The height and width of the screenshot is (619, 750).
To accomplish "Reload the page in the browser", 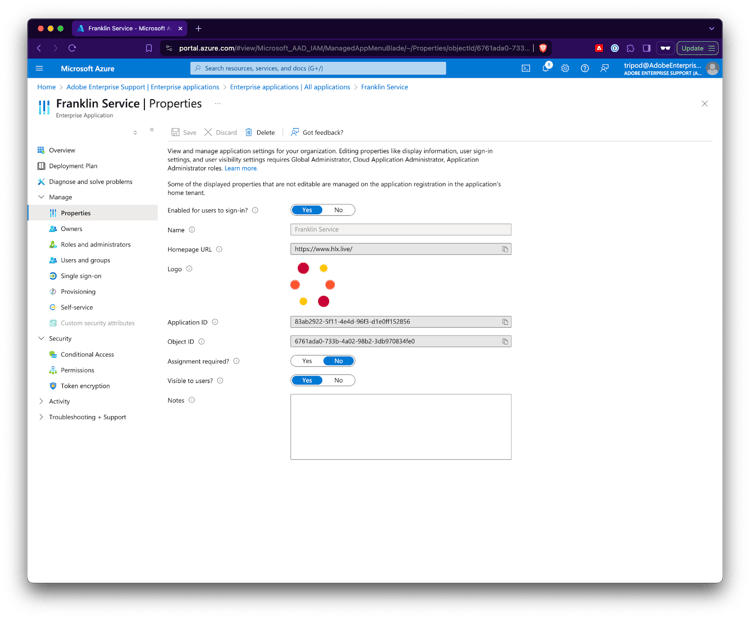I will coord(72,48).
